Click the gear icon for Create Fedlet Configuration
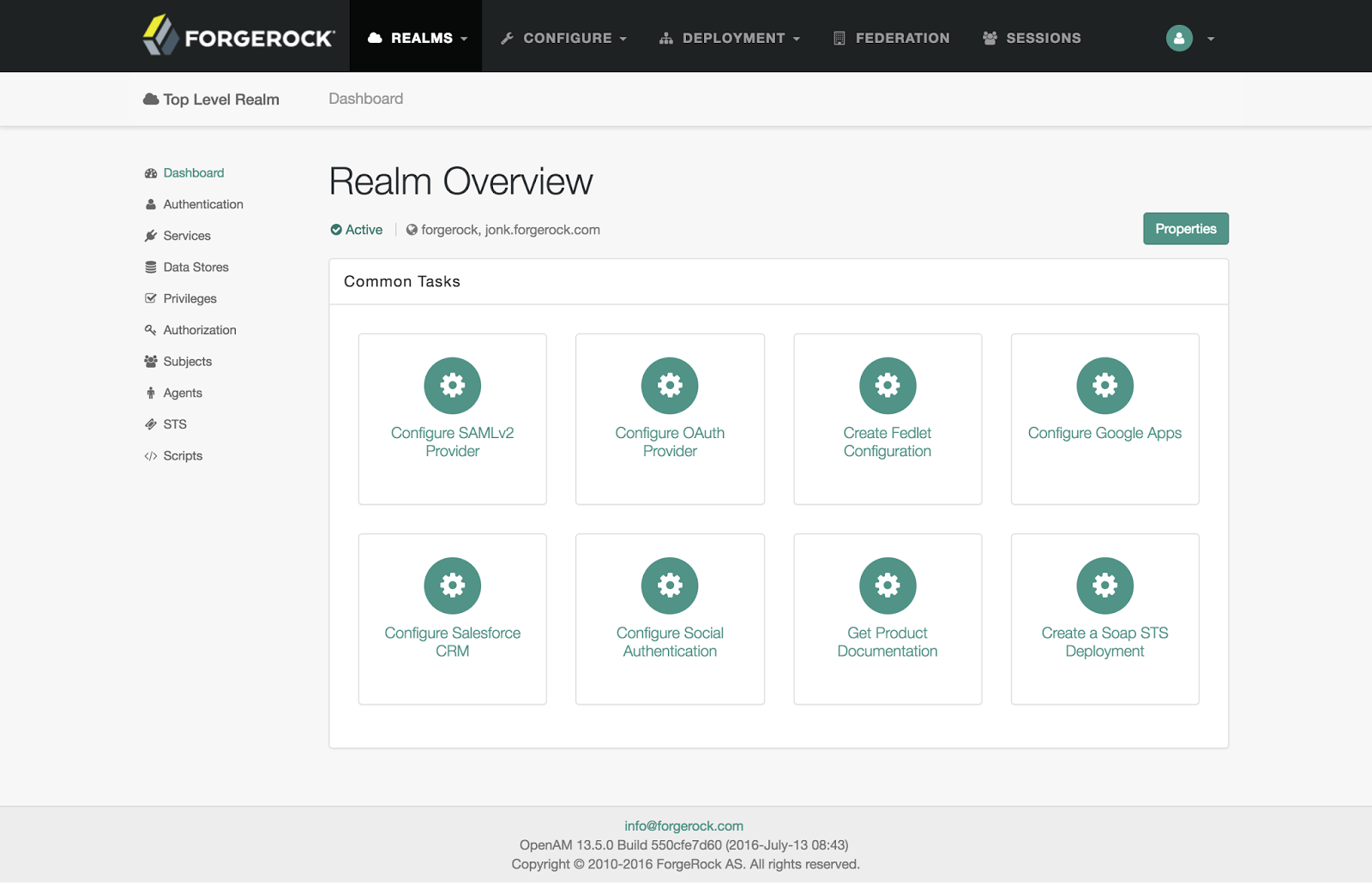Image resolution: width=1372 pixels, height=883 pixels. click(x=888, y=386)
